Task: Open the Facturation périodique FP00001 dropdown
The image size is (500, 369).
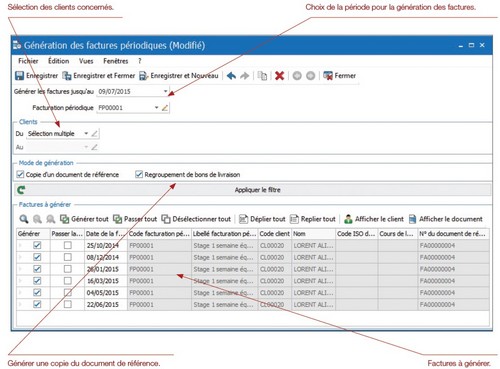Action: coord(156,108)
